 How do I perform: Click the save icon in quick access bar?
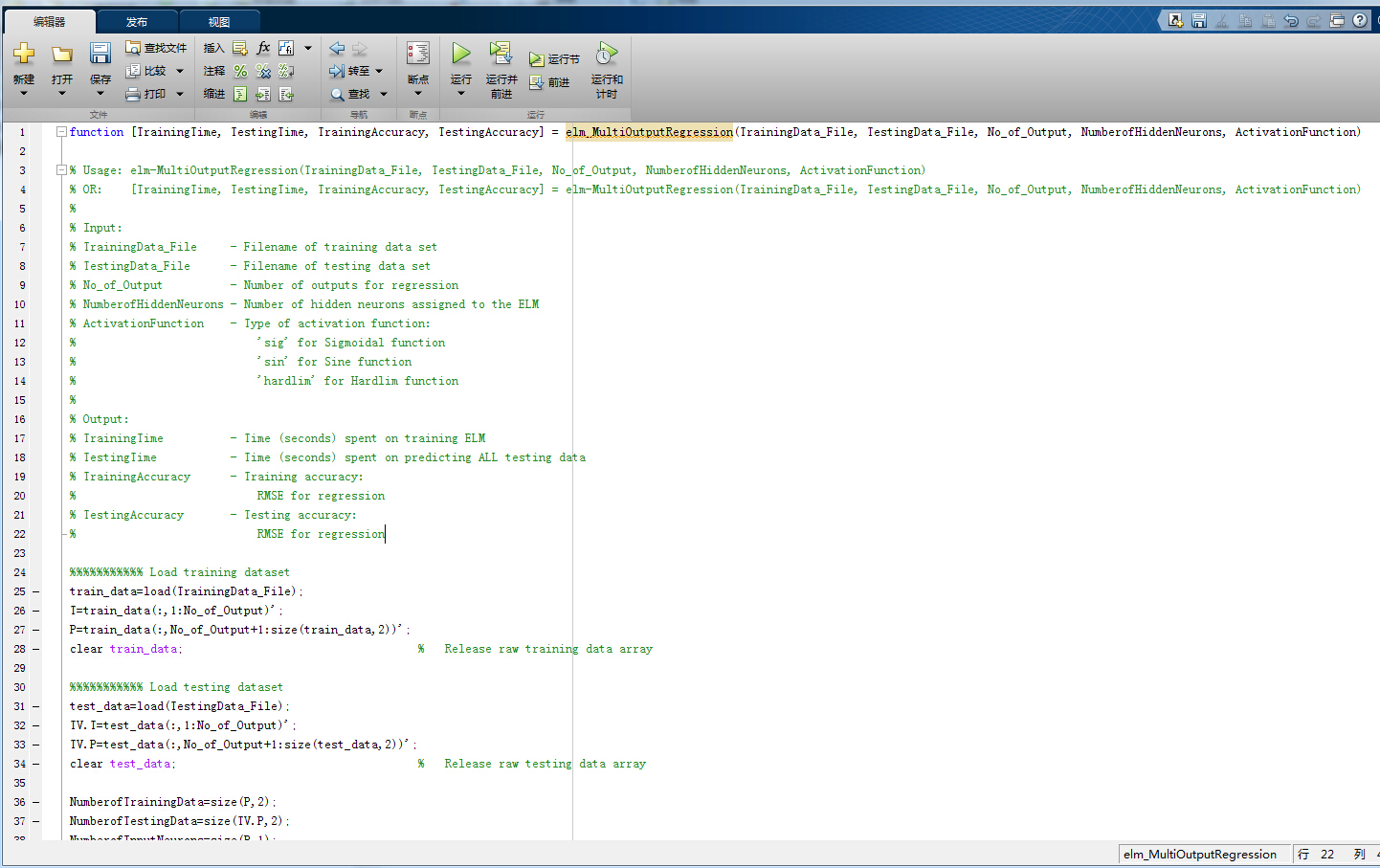point(1199,20)
